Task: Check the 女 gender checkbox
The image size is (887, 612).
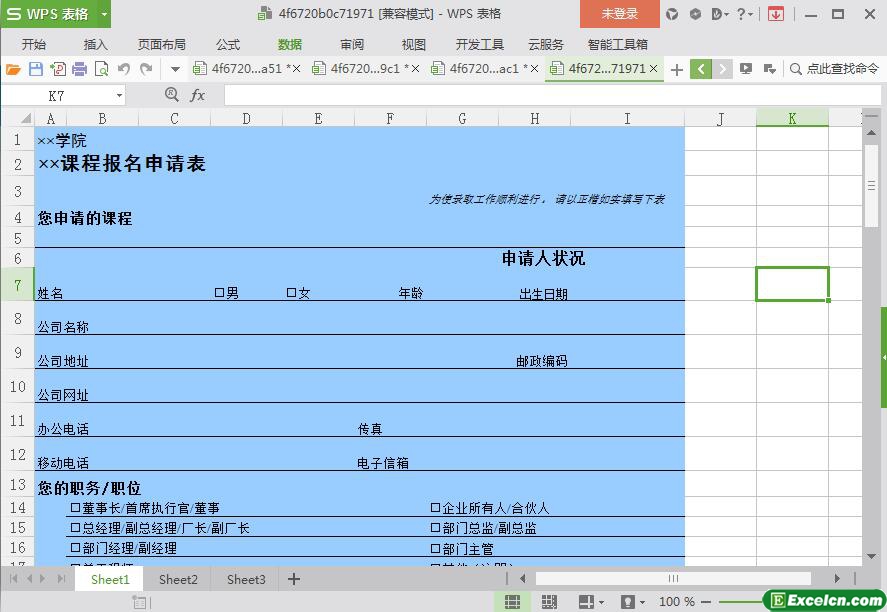Action: [292, 293]
